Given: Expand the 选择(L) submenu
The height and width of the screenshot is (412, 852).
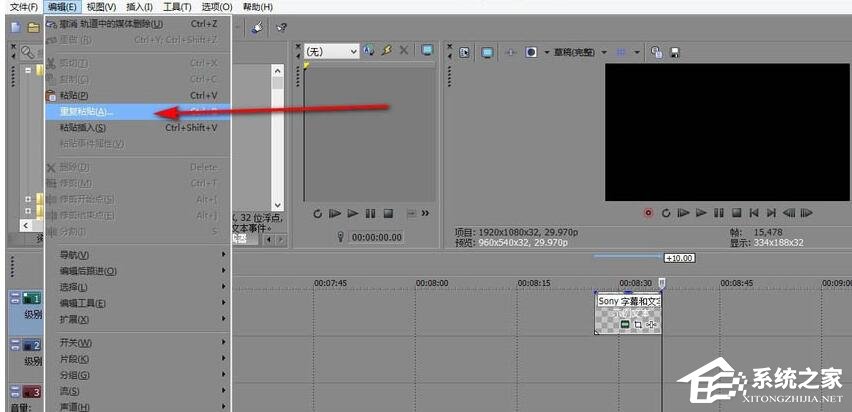Looking at the screenshot, I should pos(138,287).
